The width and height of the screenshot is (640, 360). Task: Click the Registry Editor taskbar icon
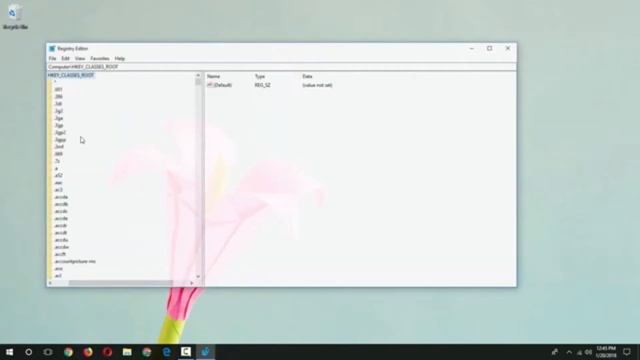(205, 352)
